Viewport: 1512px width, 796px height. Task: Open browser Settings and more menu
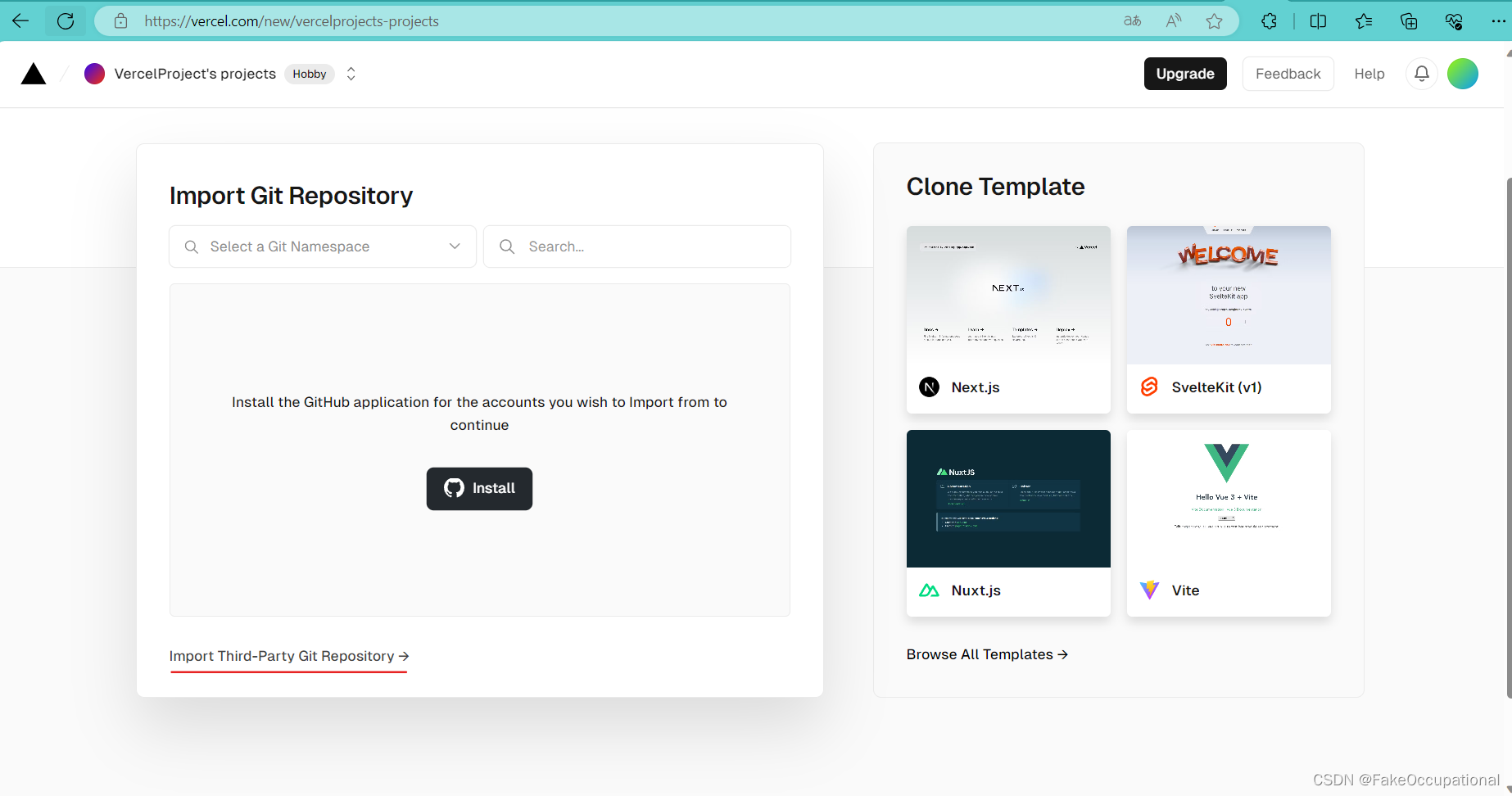1498,21
